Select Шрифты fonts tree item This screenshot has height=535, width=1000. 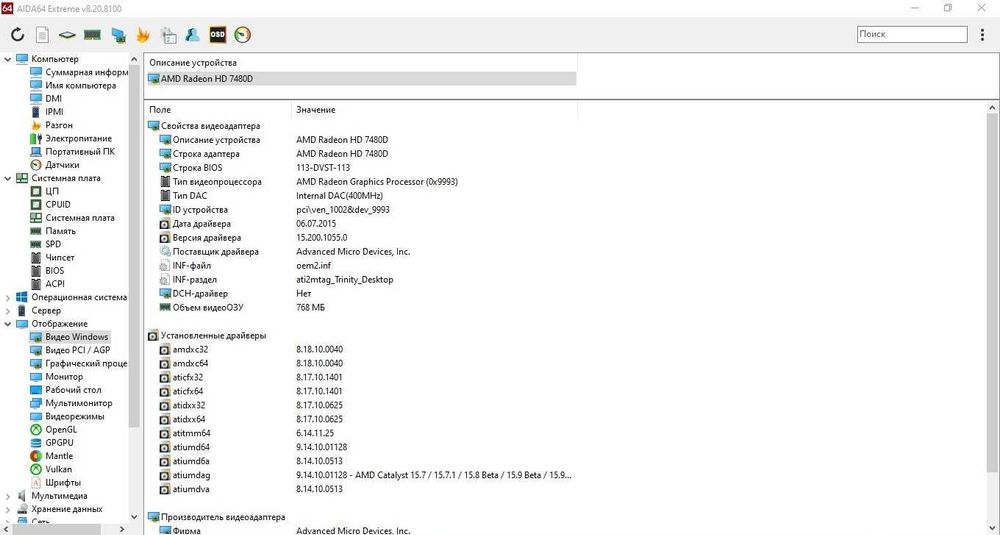coord(55,483)
